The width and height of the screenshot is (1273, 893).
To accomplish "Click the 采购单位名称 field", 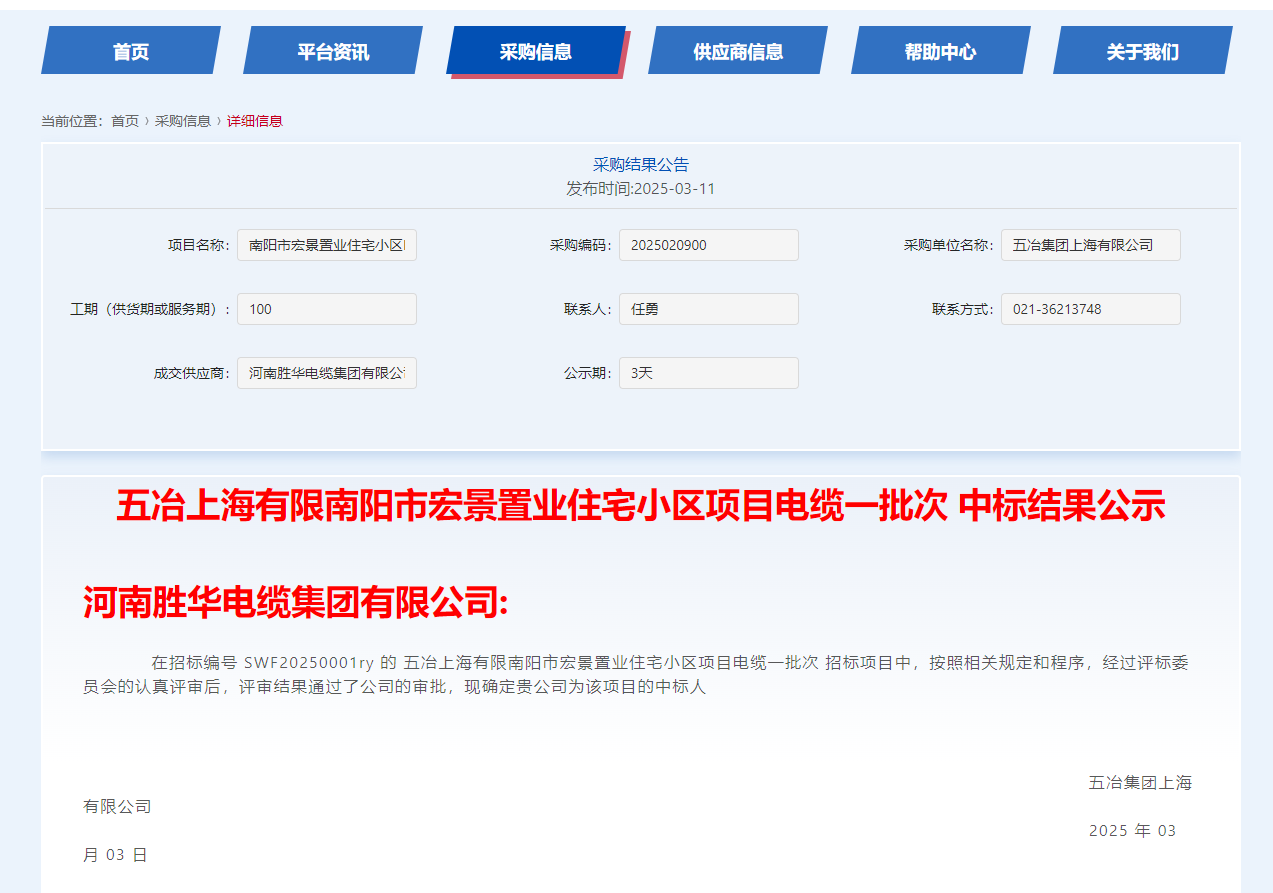I will [x=1090, y=244].
